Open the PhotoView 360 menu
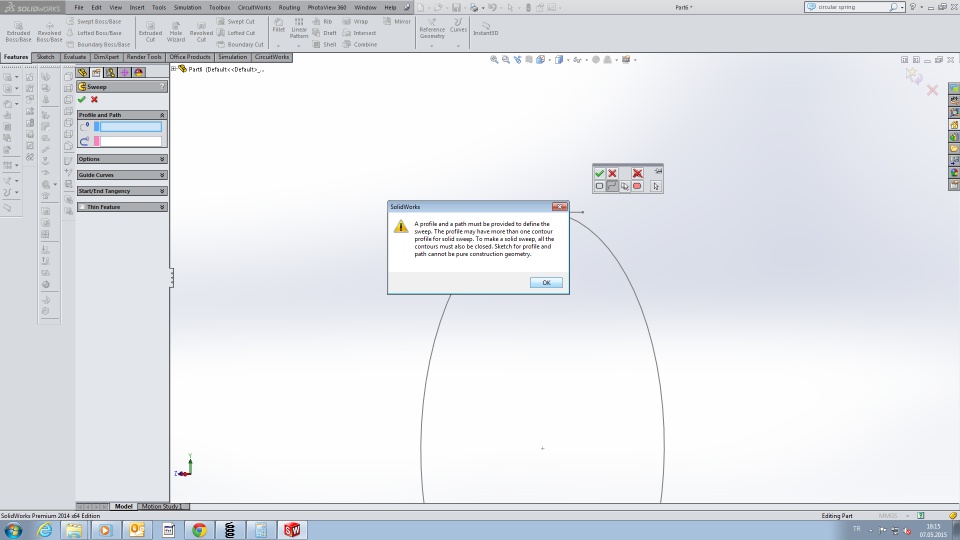The width and height of the screenshot is (960, 540). click(x=327, y=7)
